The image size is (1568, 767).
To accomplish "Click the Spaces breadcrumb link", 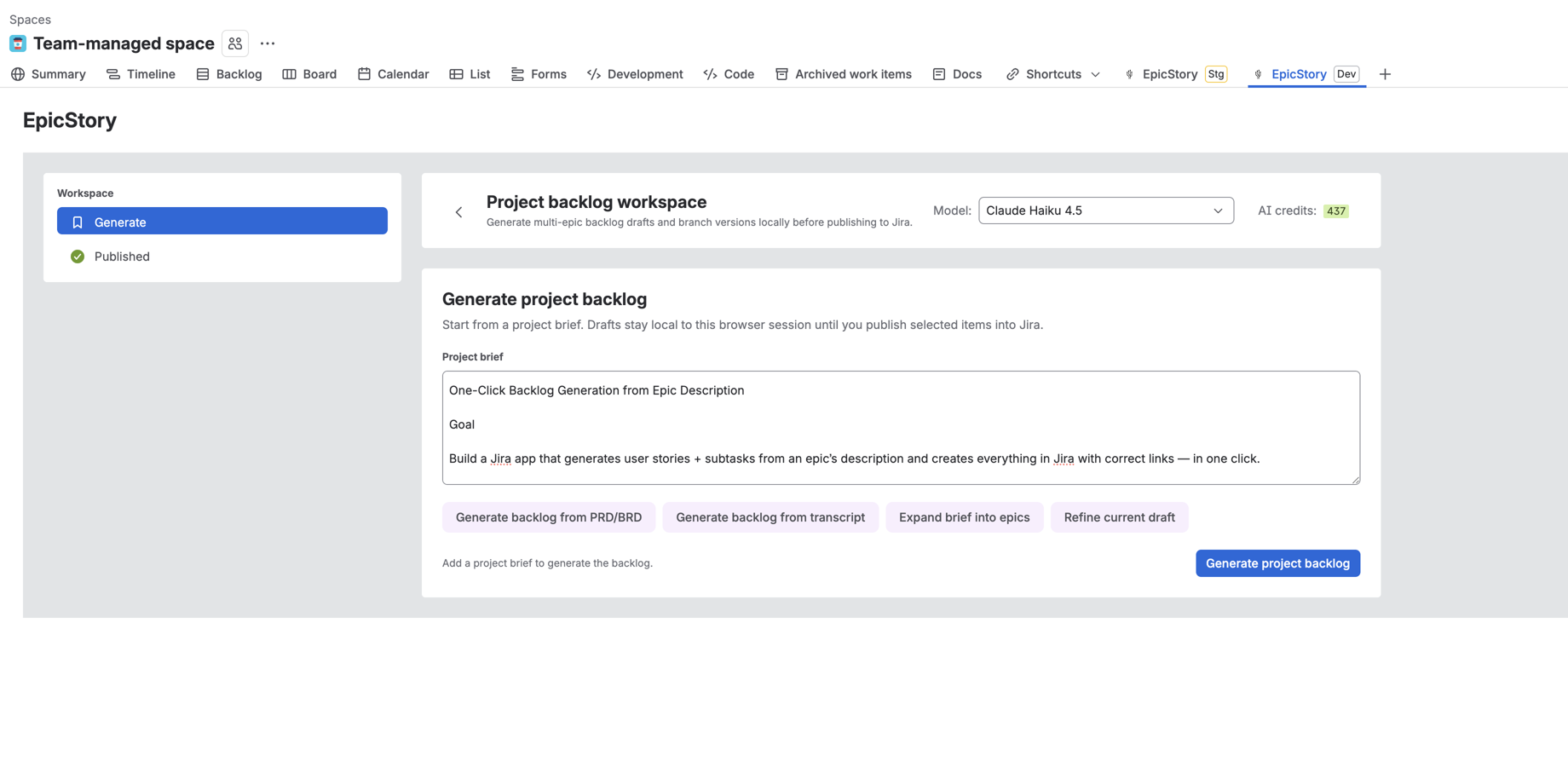I will click(30, 19).
